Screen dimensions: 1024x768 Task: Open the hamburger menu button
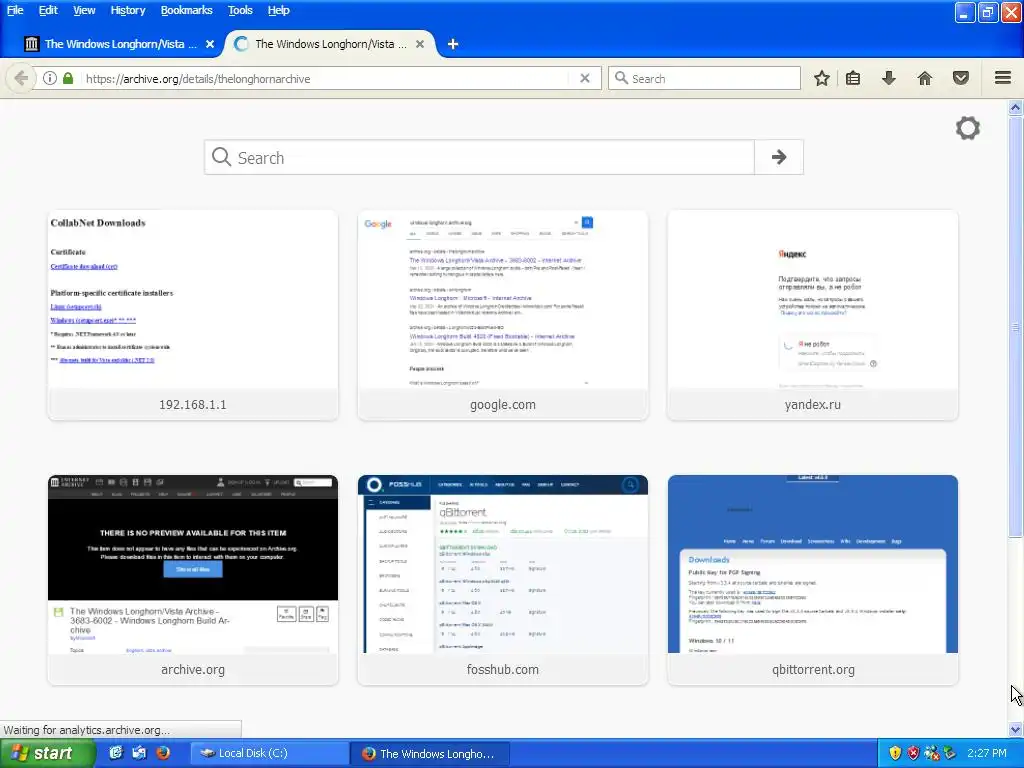click(x=1003, y=78)
